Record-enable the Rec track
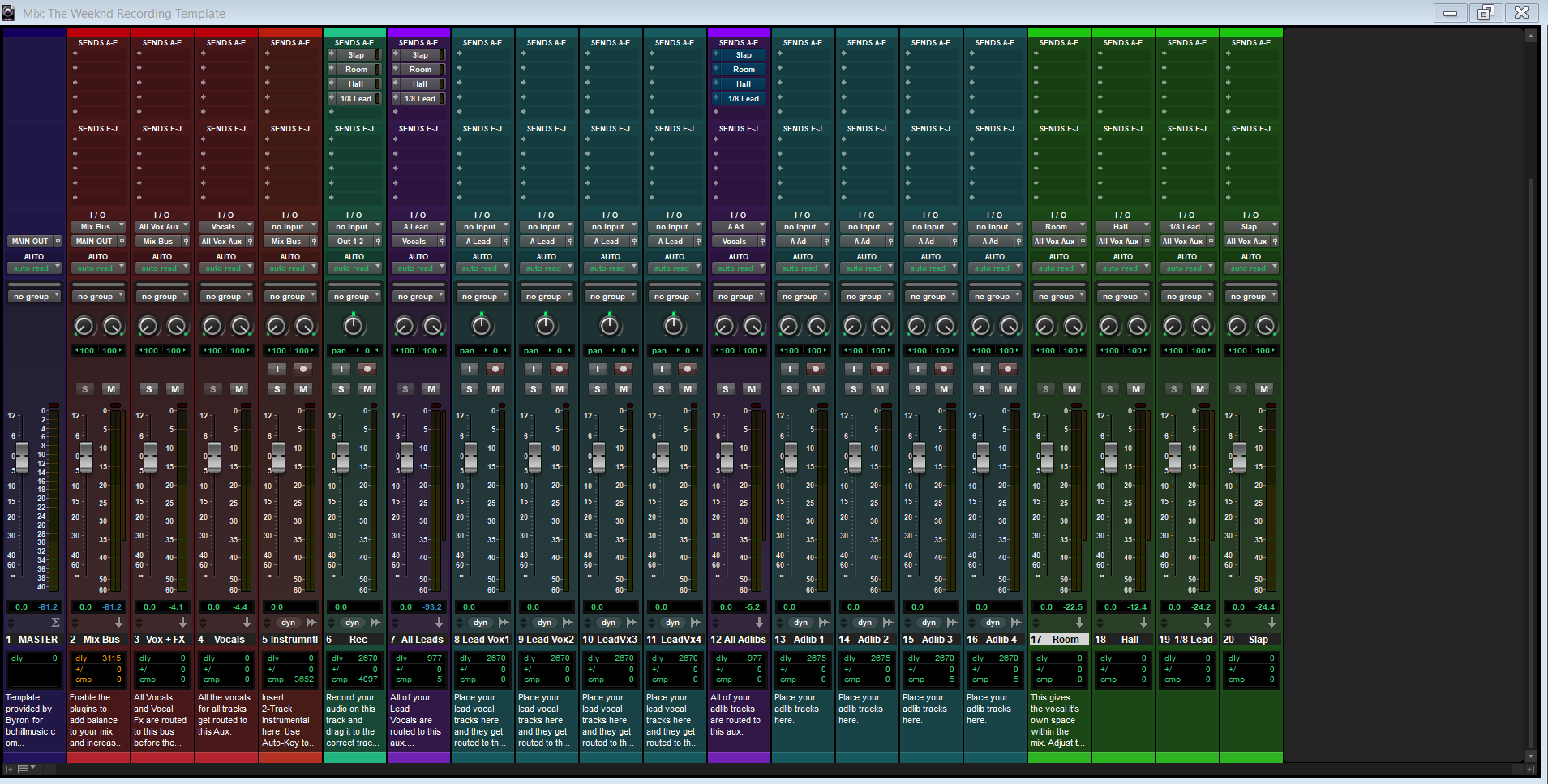Screen dimensions: 1548x784 point(367,369)
